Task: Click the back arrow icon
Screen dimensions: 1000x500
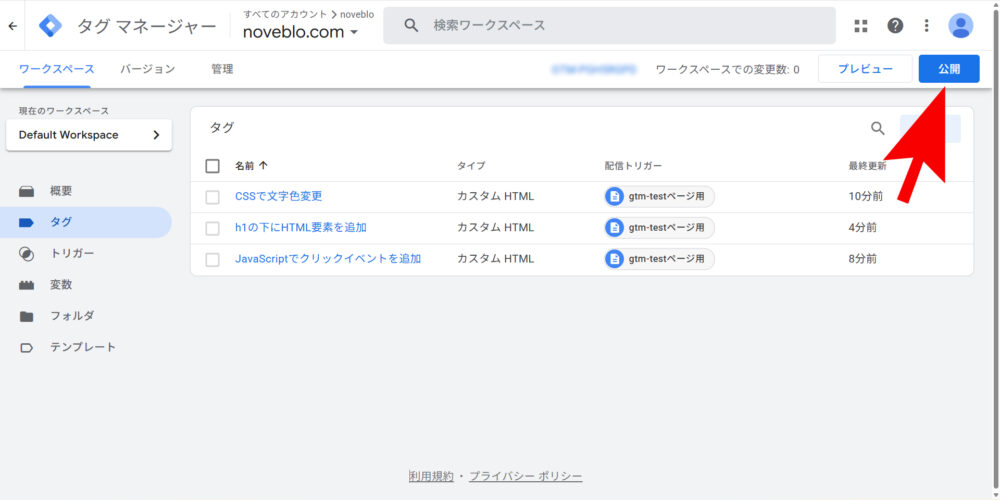Action: click(x=12, y=26)
